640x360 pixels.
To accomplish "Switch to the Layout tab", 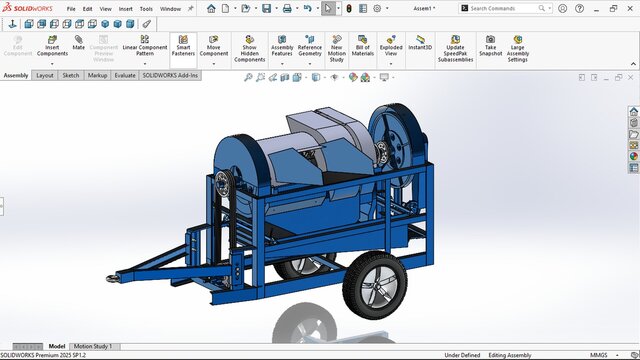I will click(44, 76).
